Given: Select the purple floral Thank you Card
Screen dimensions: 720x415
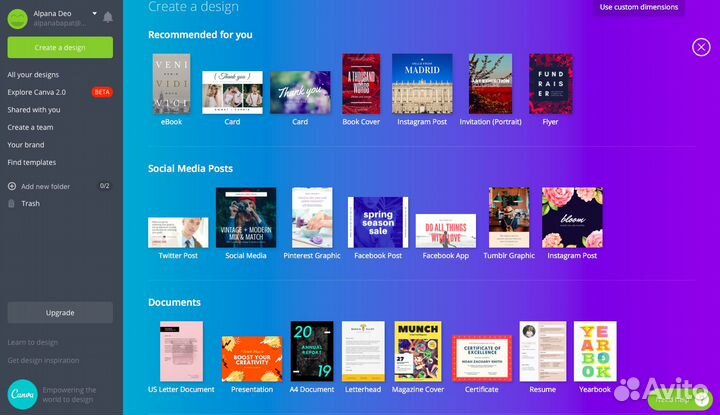Looking at the screenshot, I should (300, 92).
